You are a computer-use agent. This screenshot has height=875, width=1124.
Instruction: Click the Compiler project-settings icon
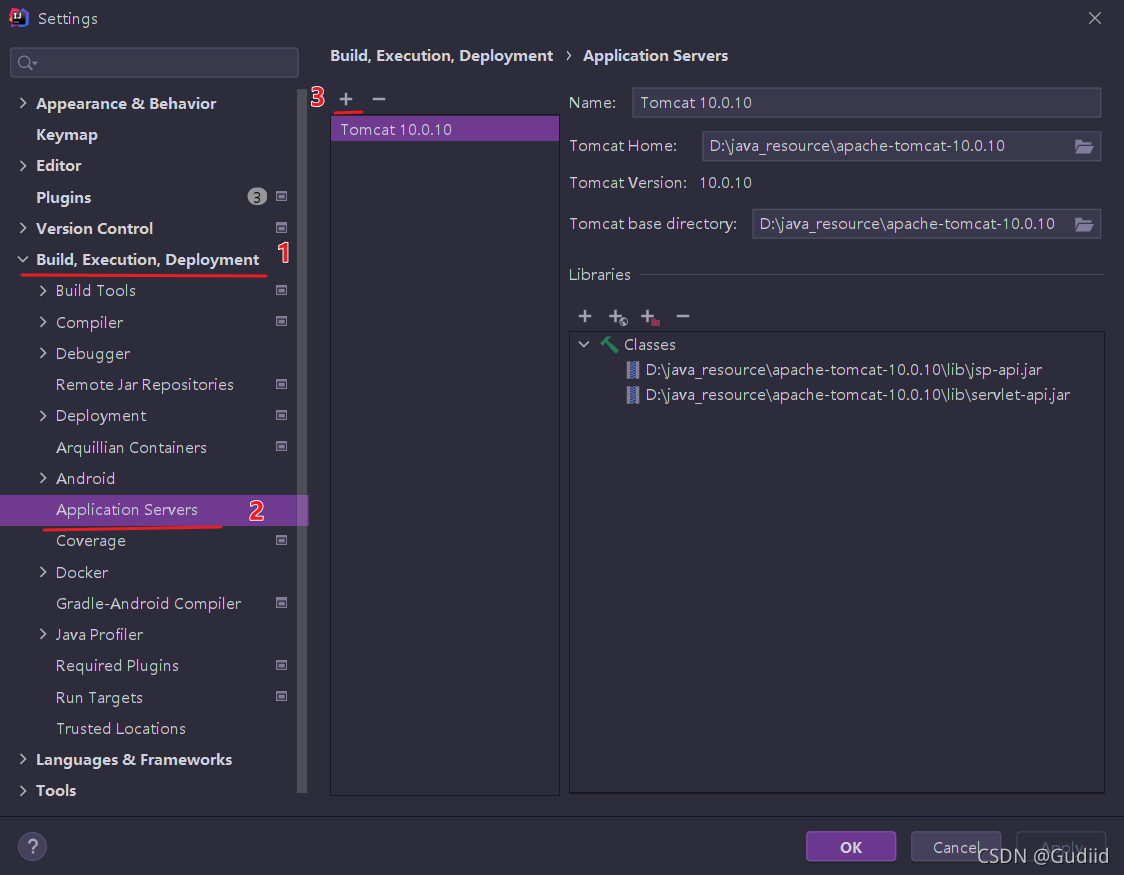click(x=282, y=322)
